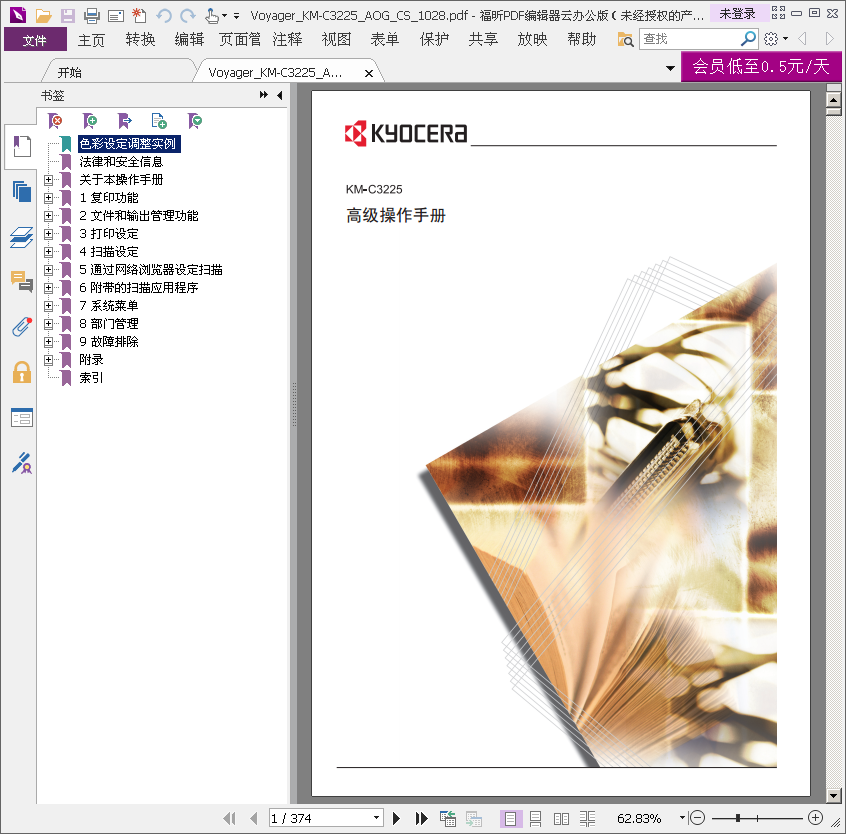Go to the next page
The image size is (846, 834).
[x=397, y=818]
